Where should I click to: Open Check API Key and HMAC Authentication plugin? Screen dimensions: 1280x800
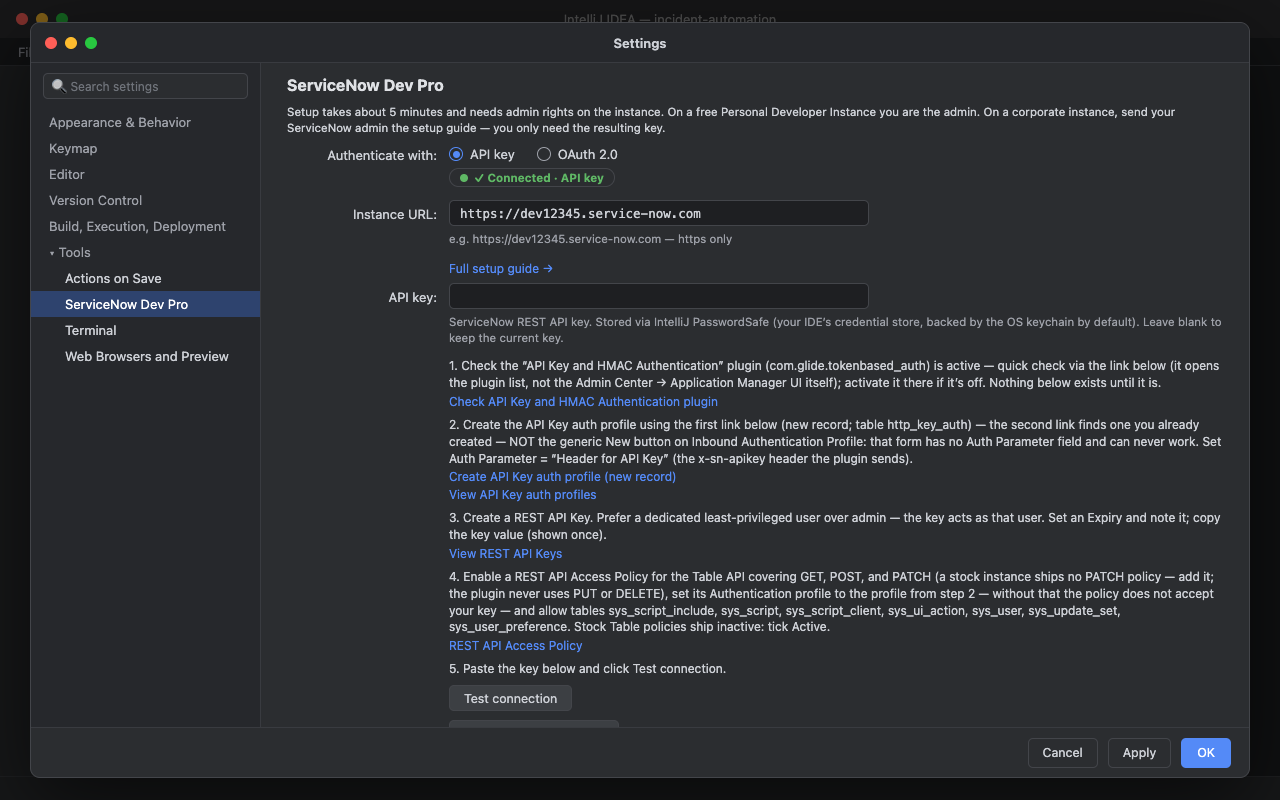tap(583, 402)
